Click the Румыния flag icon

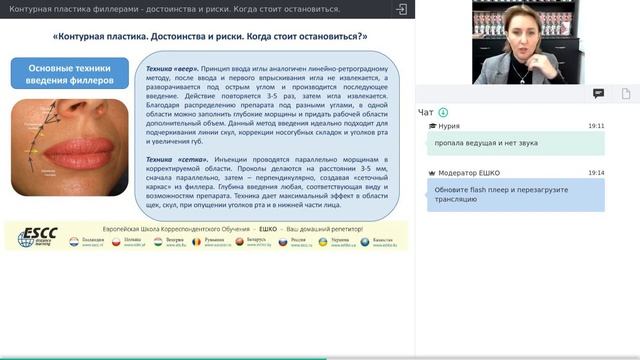196,242
